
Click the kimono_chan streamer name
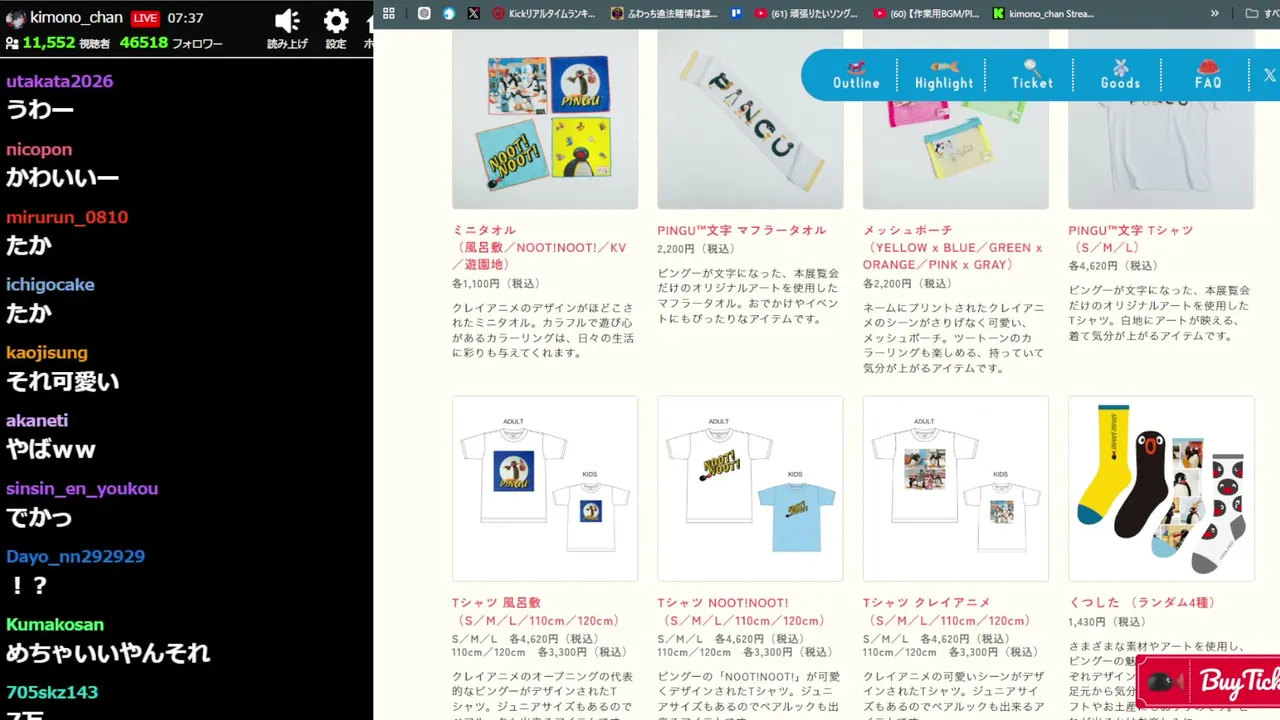(76, 18)
